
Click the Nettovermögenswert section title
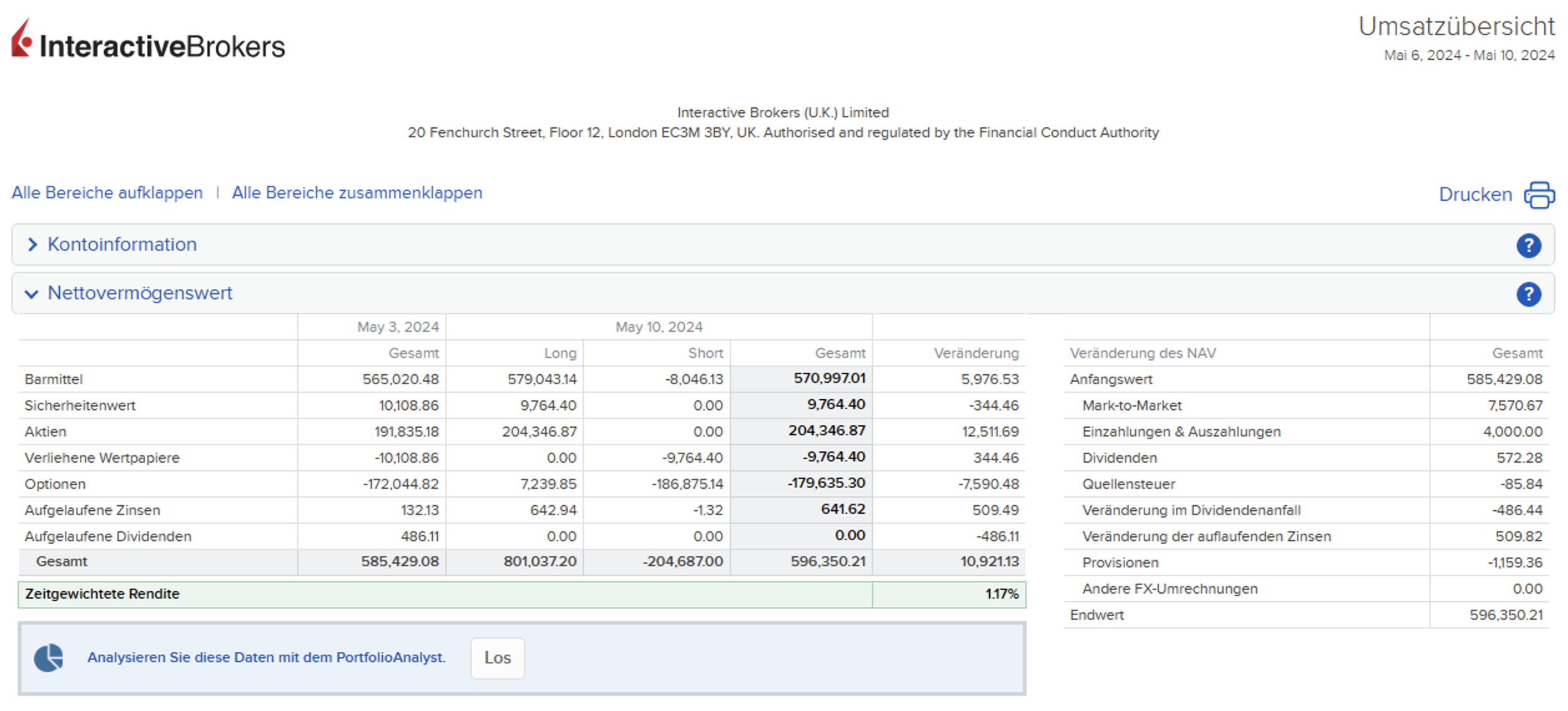click(x=140, y=293)
